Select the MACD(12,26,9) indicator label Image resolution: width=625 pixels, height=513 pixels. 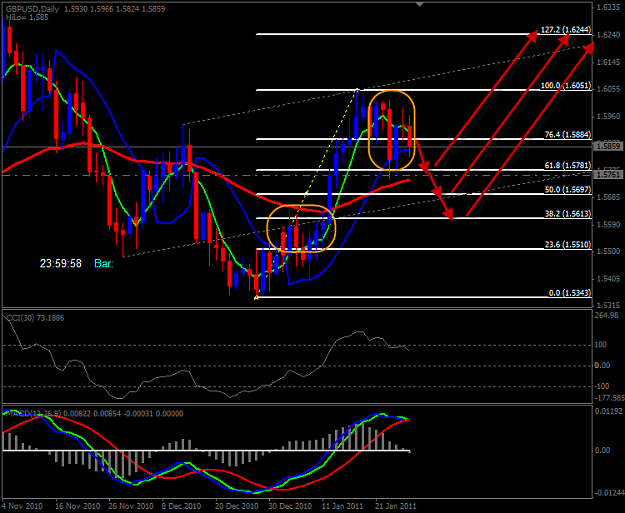(93, 414)
